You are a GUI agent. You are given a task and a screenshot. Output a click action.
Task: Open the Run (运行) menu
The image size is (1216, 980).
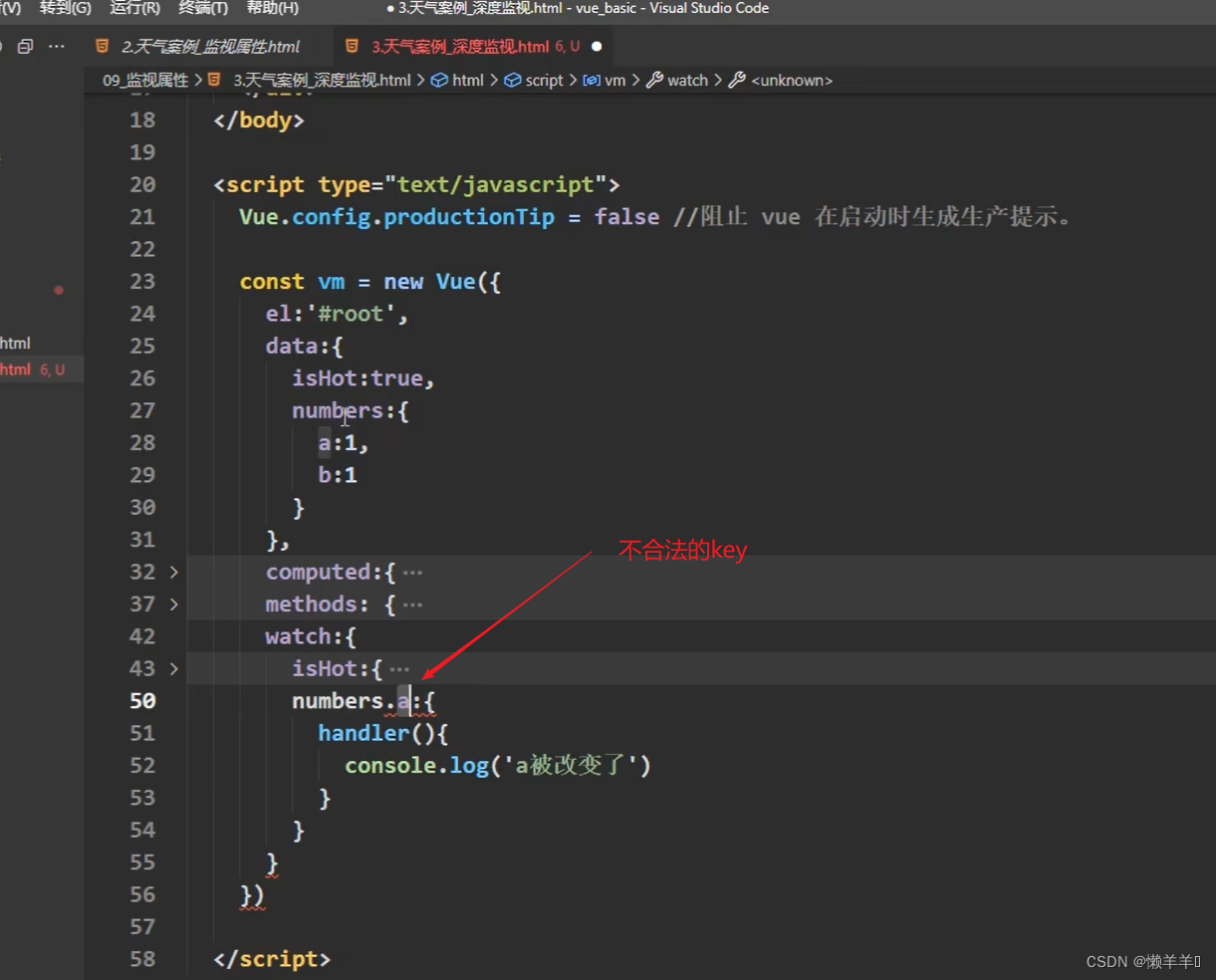tap(134, 8)
